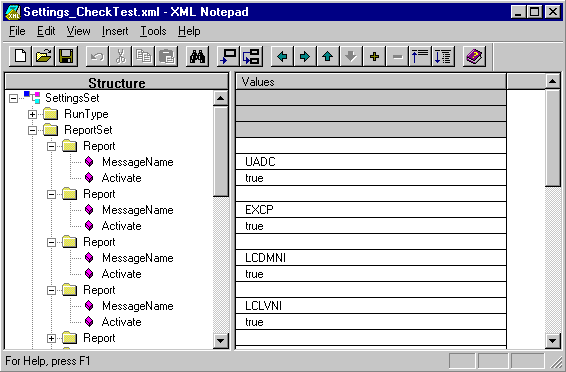Image resolution: width=566 pixels, height=372 pixels.
Task: Select the SettingsSet tree label
Action: [72, 98]
